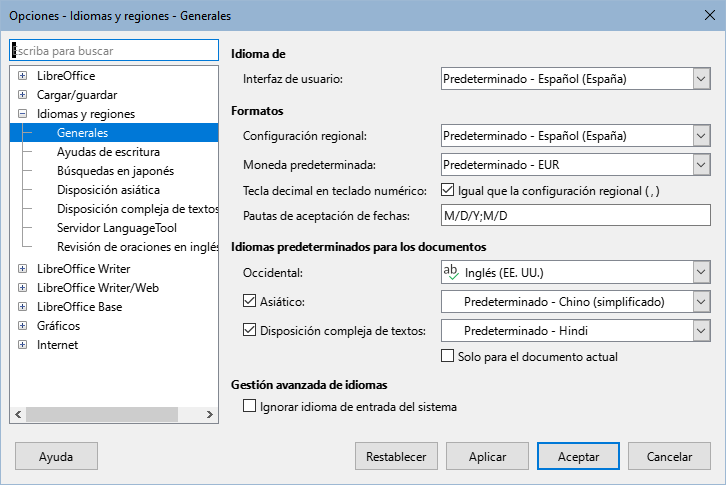Click the Restablecer button
The width and height of the screenshot is (726, 485).
396,456
